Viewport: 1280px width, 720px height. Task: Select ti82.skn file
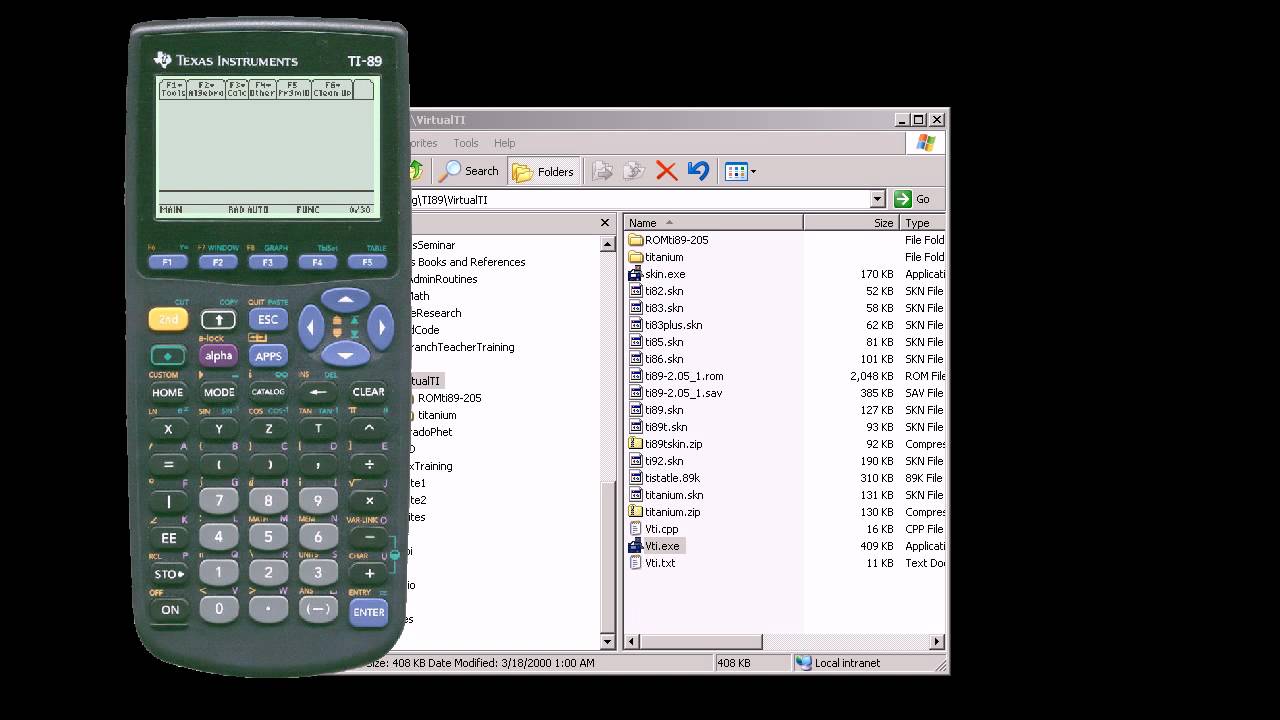pos(656,291)
